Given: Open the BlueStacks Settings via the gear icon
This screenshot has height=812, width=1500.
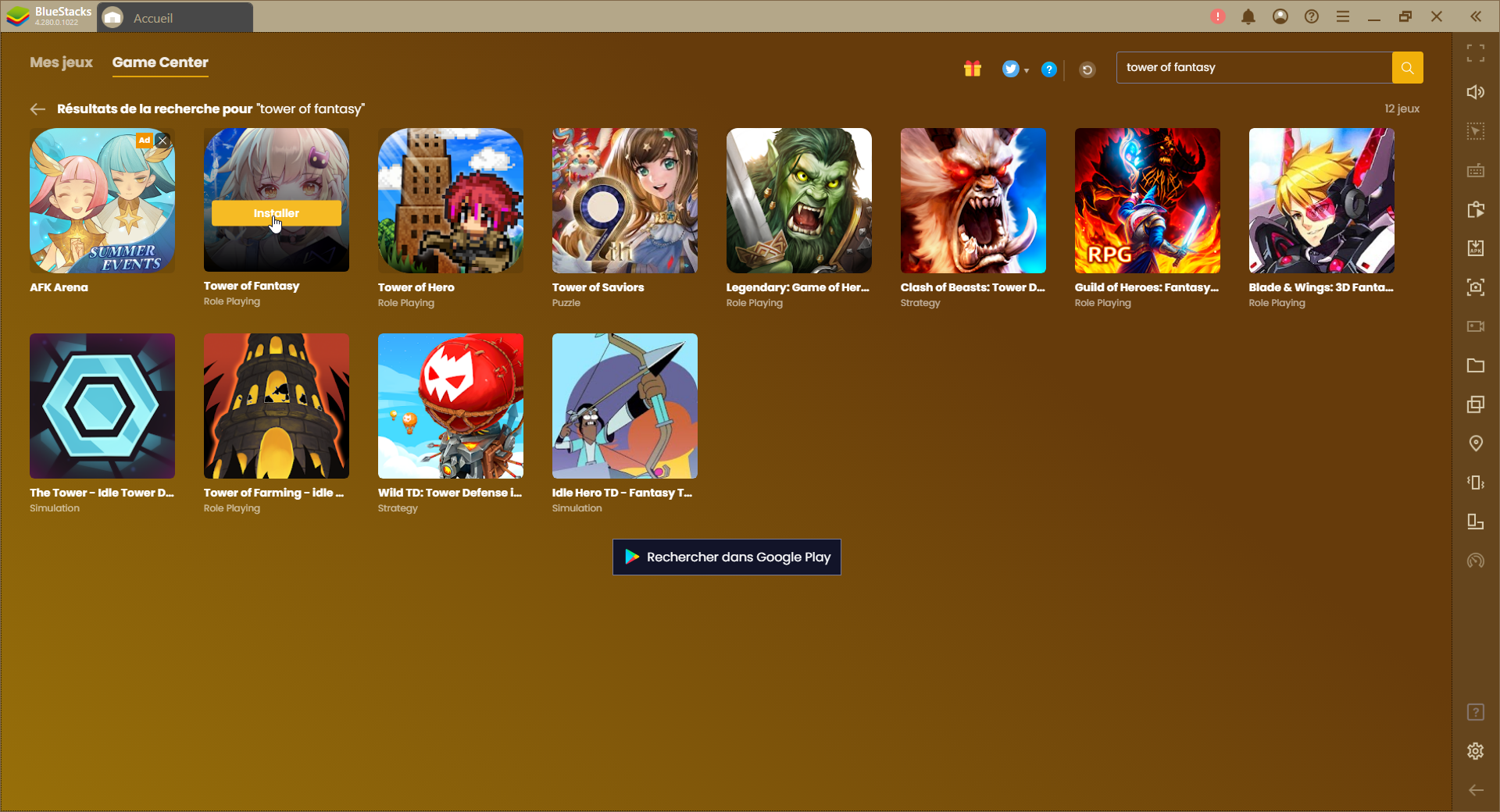Looking at the screenshot, I should [x=1476, y=750].
